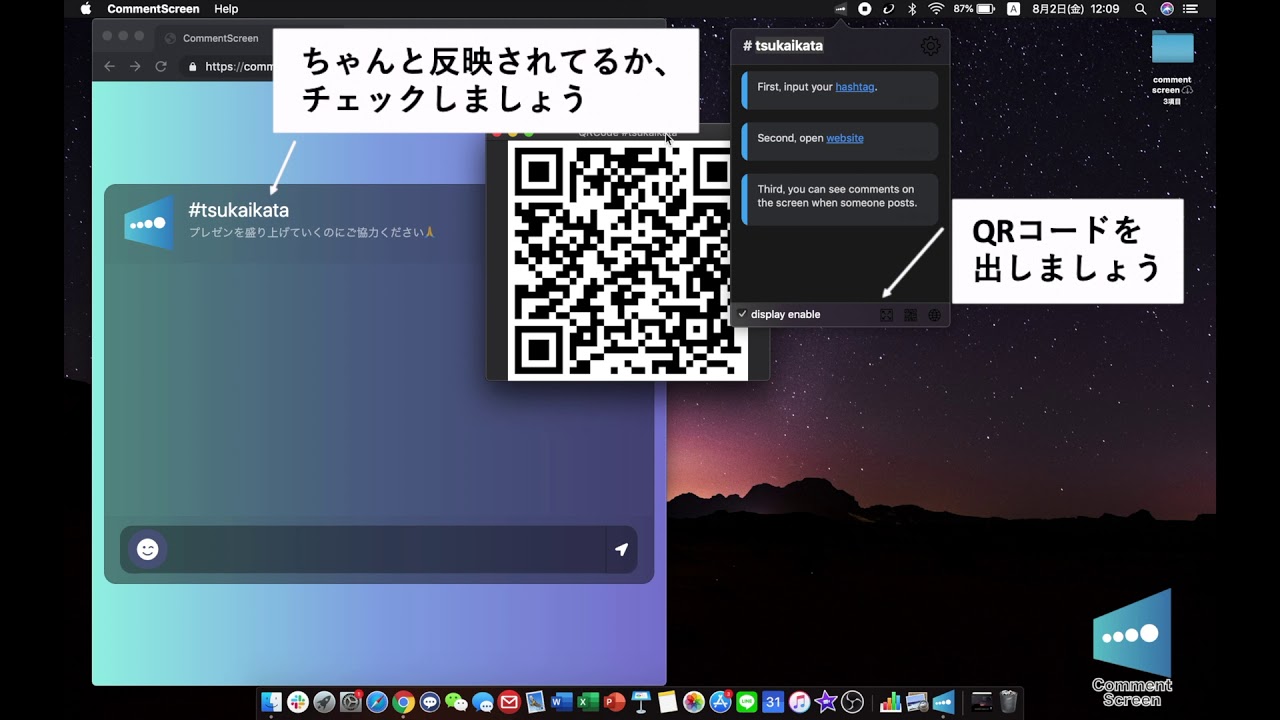Click the QR code image
Screen dimensions: 1280x720
coord(628,260)
